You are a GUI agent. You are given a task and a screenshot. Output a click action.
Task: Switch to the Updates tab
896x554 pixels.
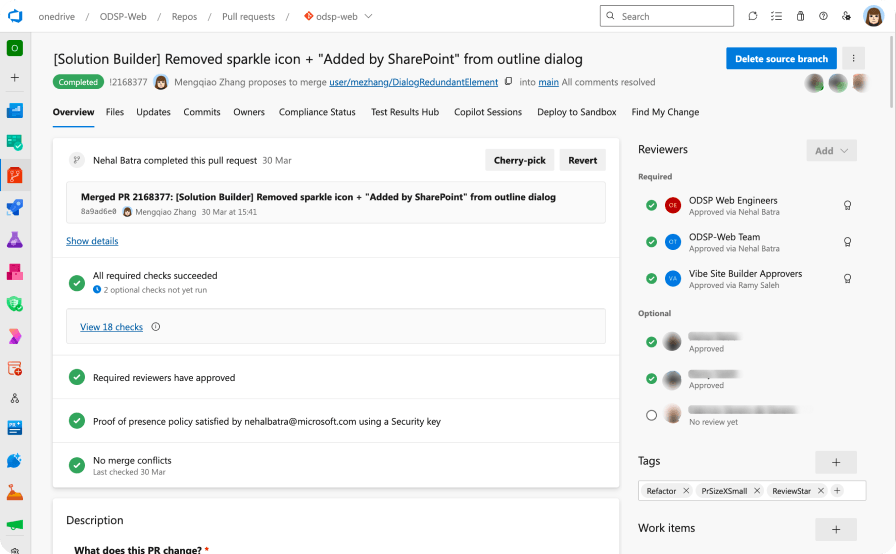click(x=153, y=112)
